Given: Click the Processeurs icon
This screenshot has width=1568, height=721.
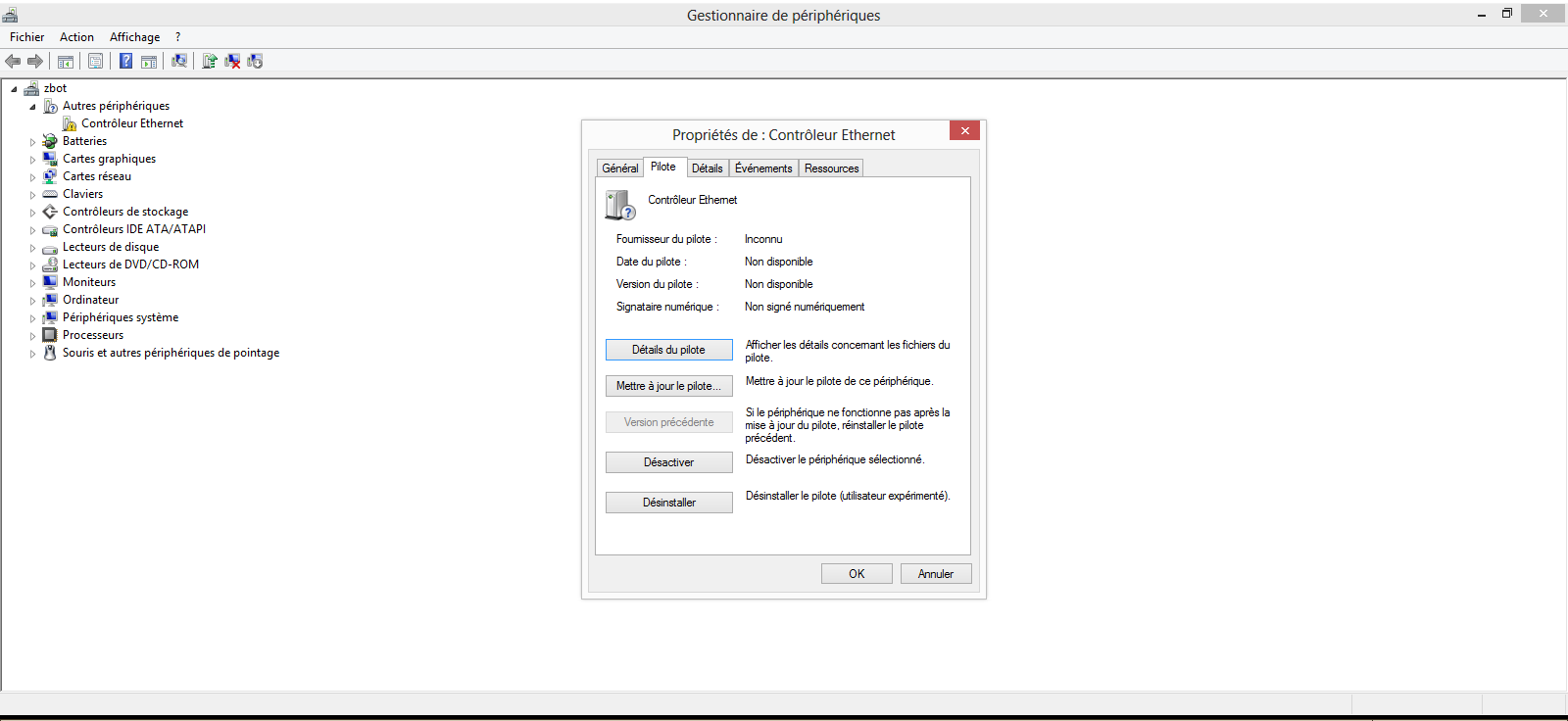Looking at the screenshot, I should (x=50, y=335).
